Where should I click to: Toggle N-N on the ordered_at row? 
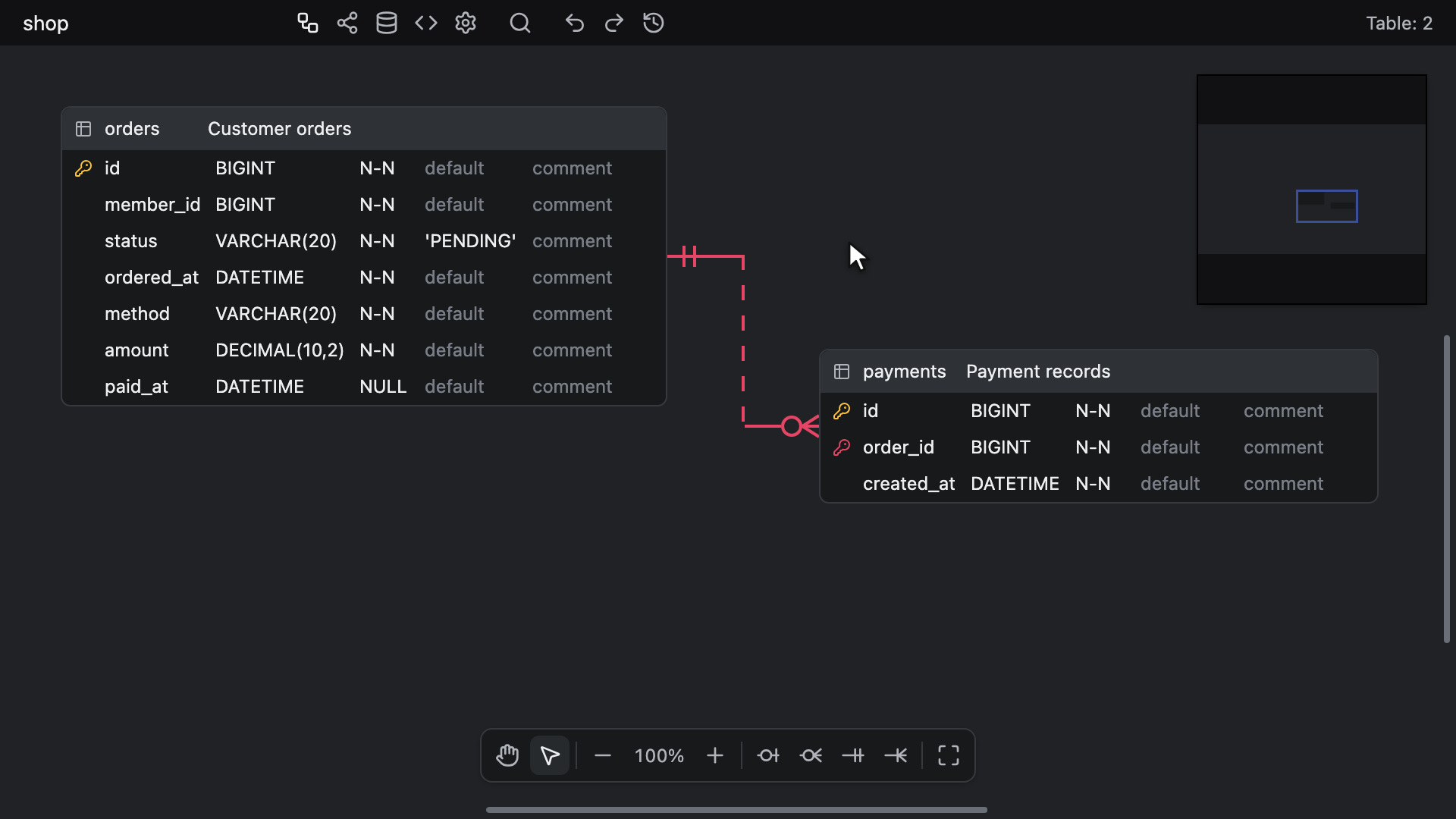pos(377,278)
